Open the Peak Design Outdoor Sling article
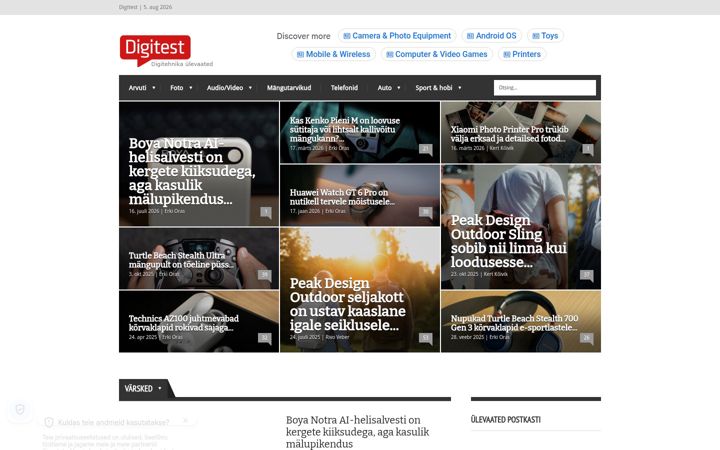Viewport: 720px width, 450px height. click(509, 241)
